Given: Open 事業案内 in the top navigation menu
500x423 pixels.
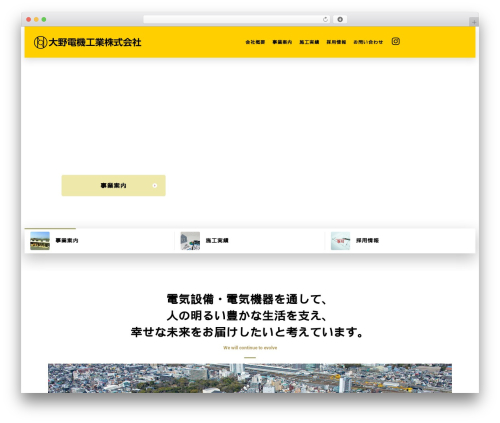Looking at the screenshot, I should [x=282, y=42].
